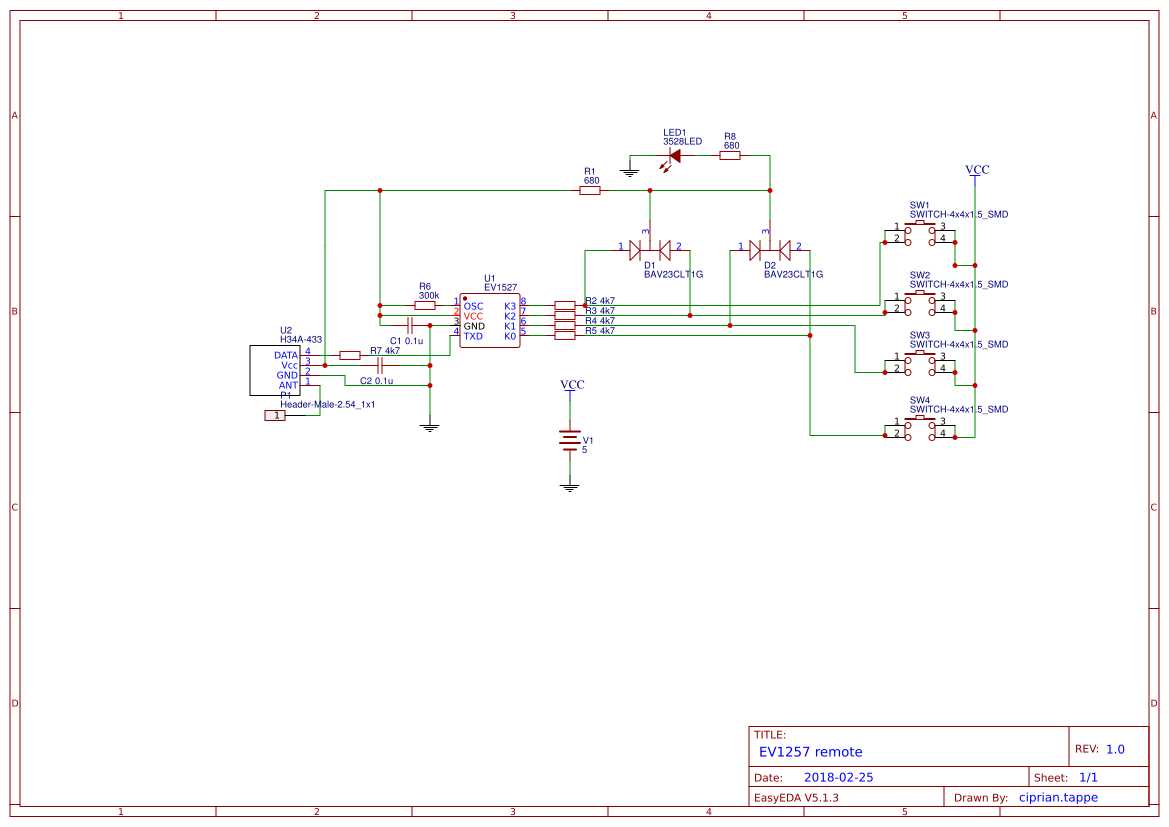Select the K3 pin label on U1
This screenshot has width=1169, height=827.
(x=510, y=306)
